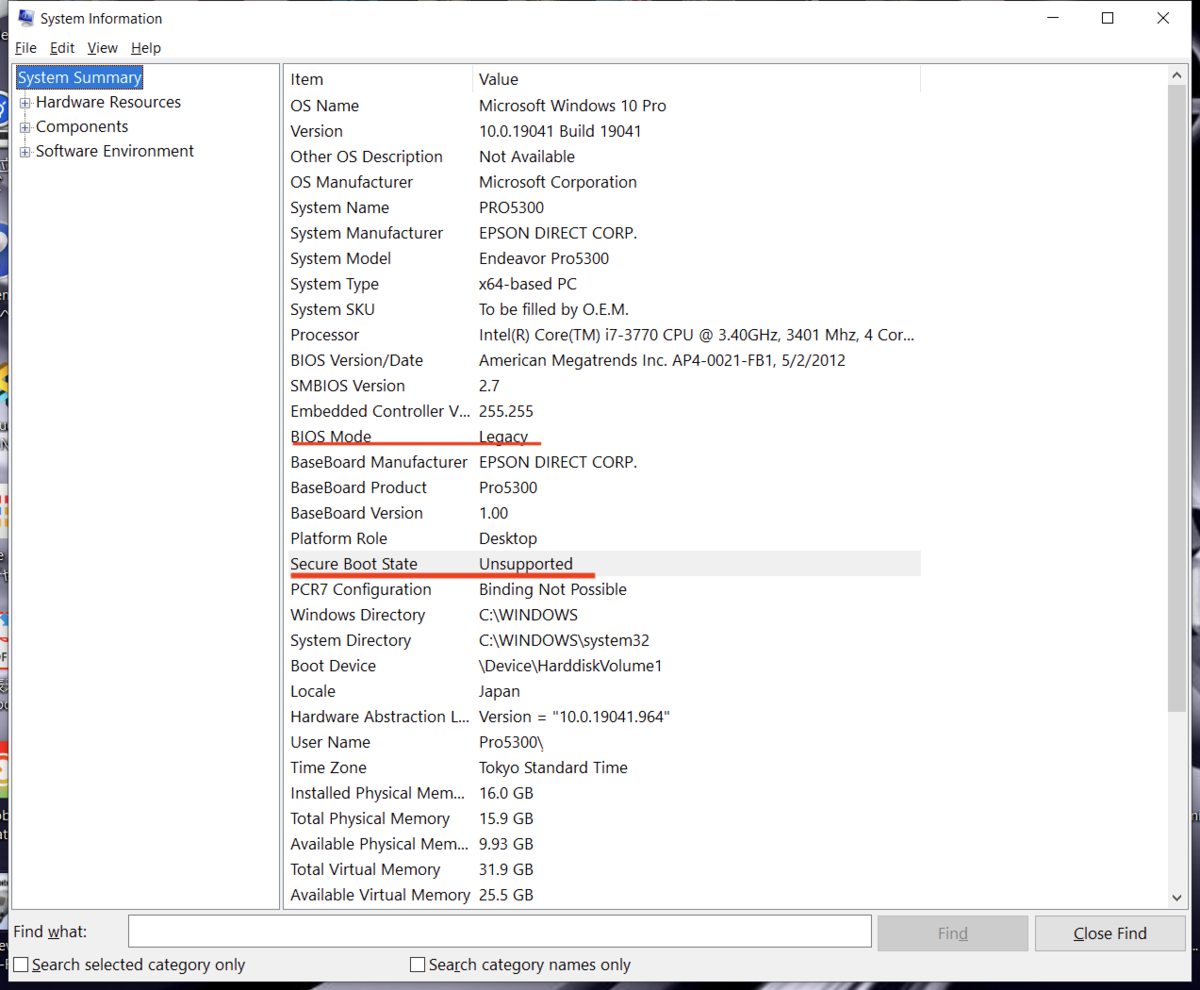Click the Endeavor Pro5300 value
The image size is (1200, 990).
544,259
